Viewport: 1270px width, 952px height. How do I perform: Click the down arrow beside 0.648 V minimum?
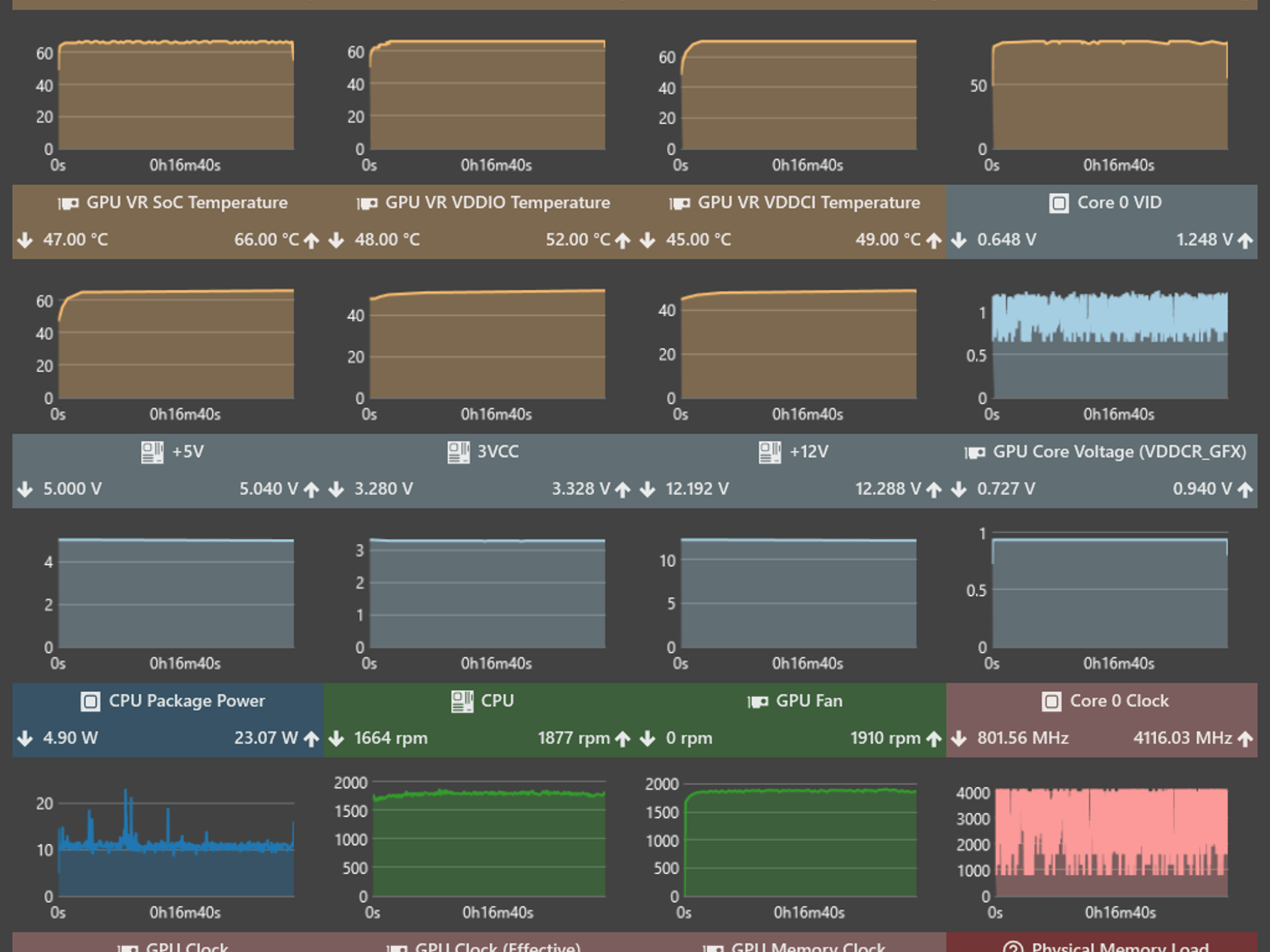(x=959, y=240)
